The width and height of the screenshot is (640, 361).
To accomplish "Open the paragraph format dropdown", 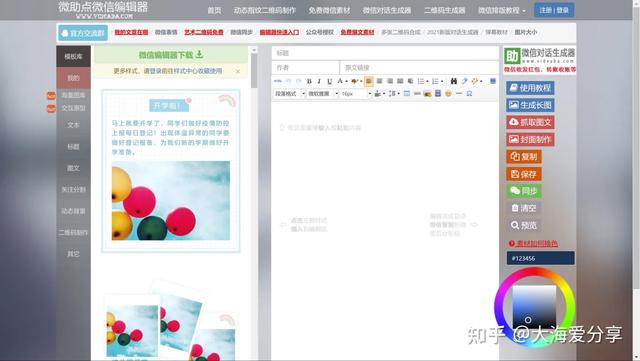I will pos(289,94).
